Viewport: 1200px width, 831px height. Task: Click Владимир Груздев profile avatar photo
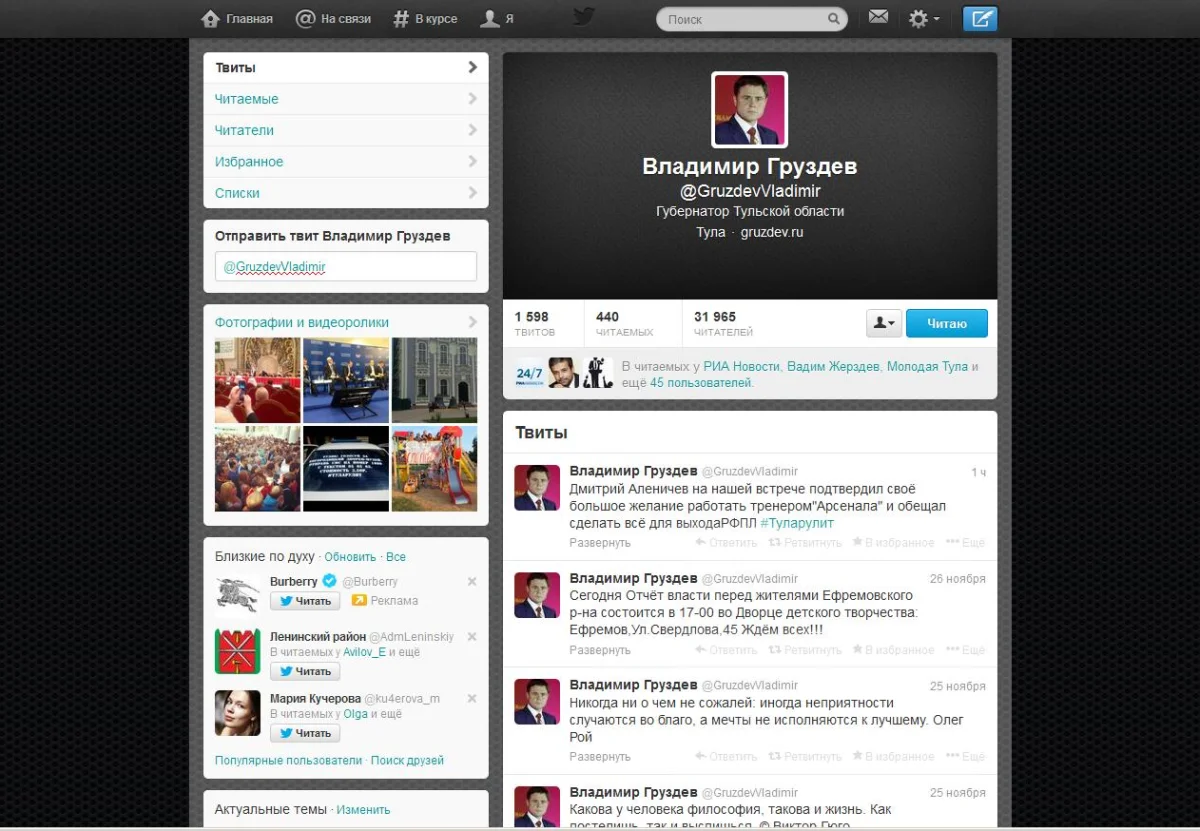pos(749,110)
